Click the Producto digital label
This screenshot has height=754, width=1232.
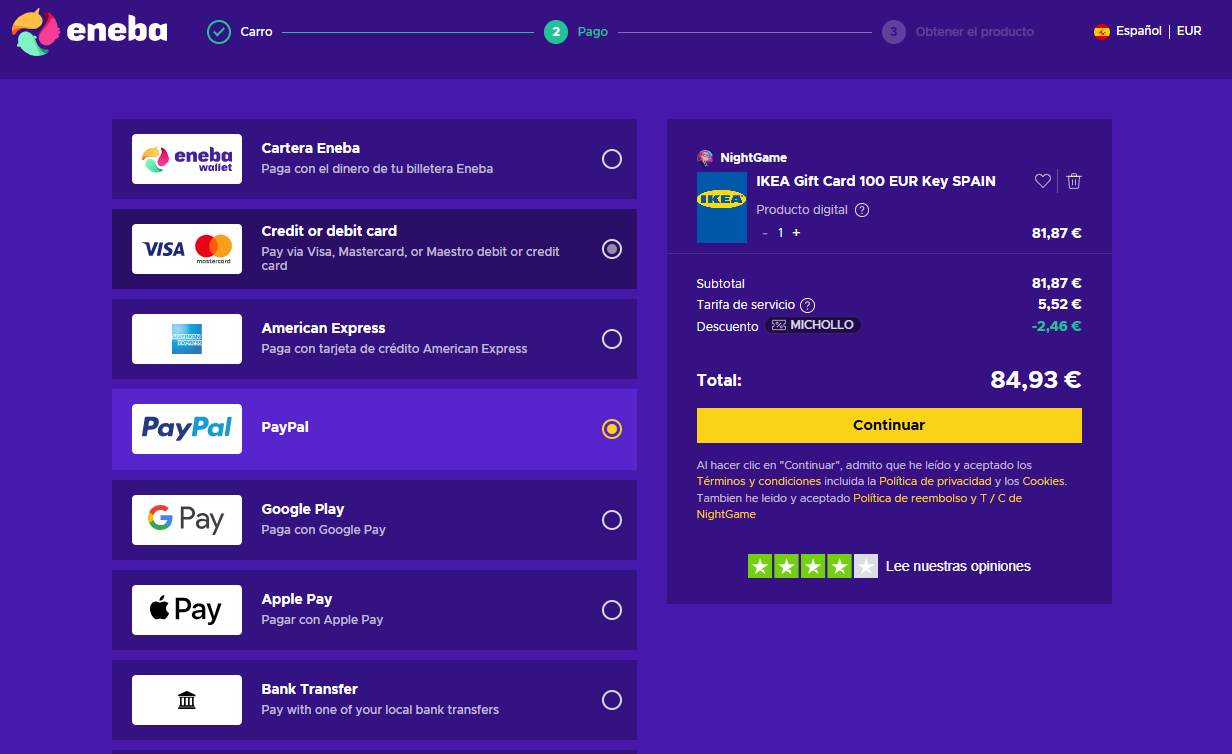(x=802, y=210)
